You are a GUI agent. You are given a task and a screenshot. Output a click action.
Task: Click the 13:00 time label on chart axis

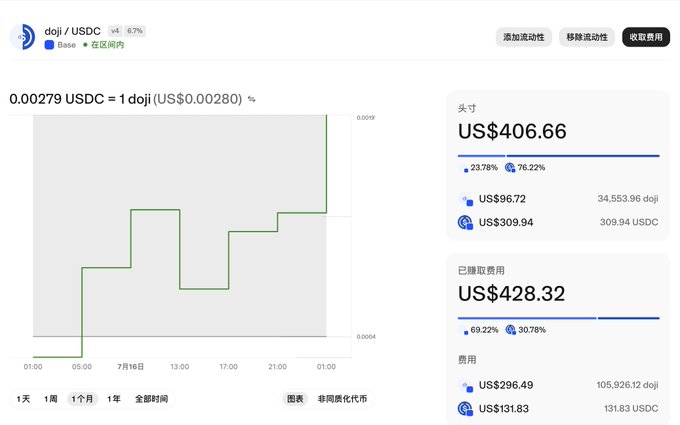180,367
